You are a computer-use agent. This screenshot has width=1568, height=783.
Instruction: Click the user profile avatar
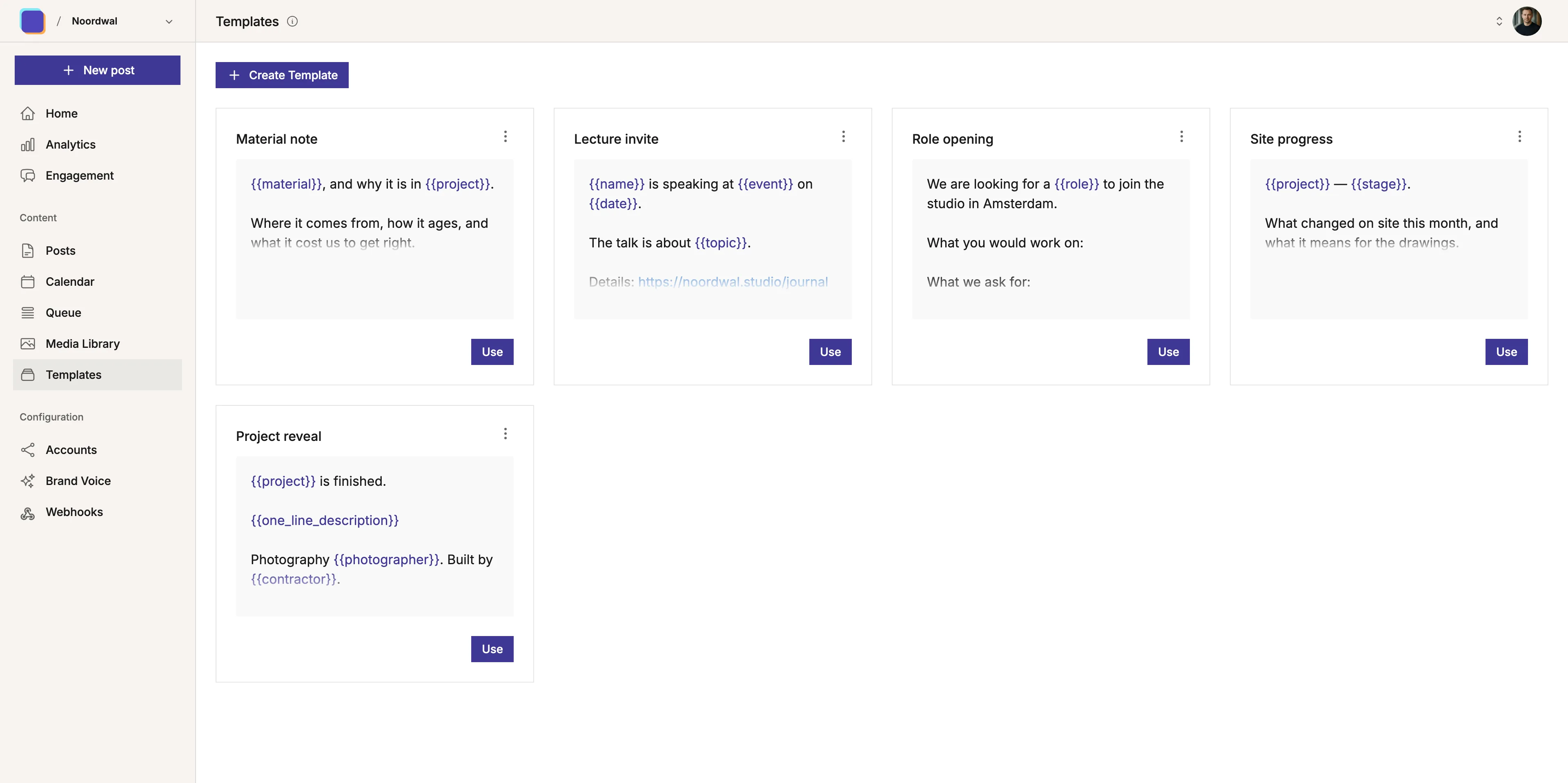point(1527,21)
